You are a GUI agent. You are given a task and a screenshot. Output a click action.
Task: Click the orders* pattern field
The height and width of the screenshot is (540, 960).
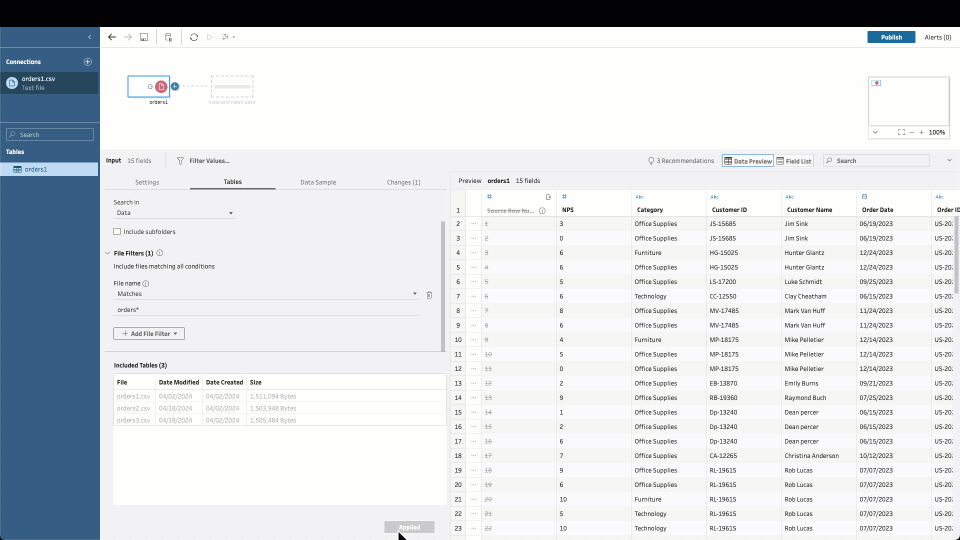[267, 310]
